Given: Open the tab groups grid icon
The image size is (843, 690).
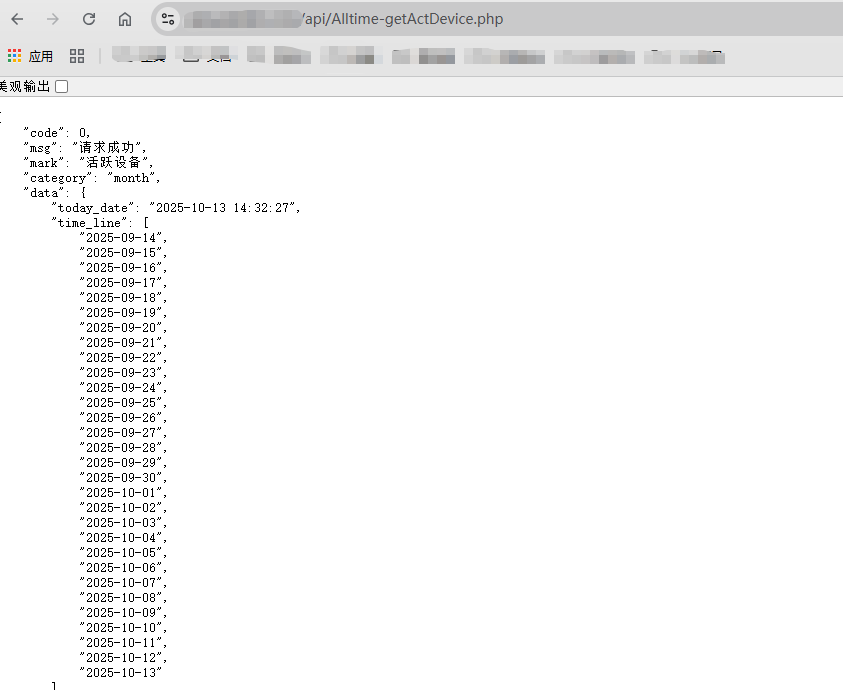Looking at the screenshot, I should [77, 56].
